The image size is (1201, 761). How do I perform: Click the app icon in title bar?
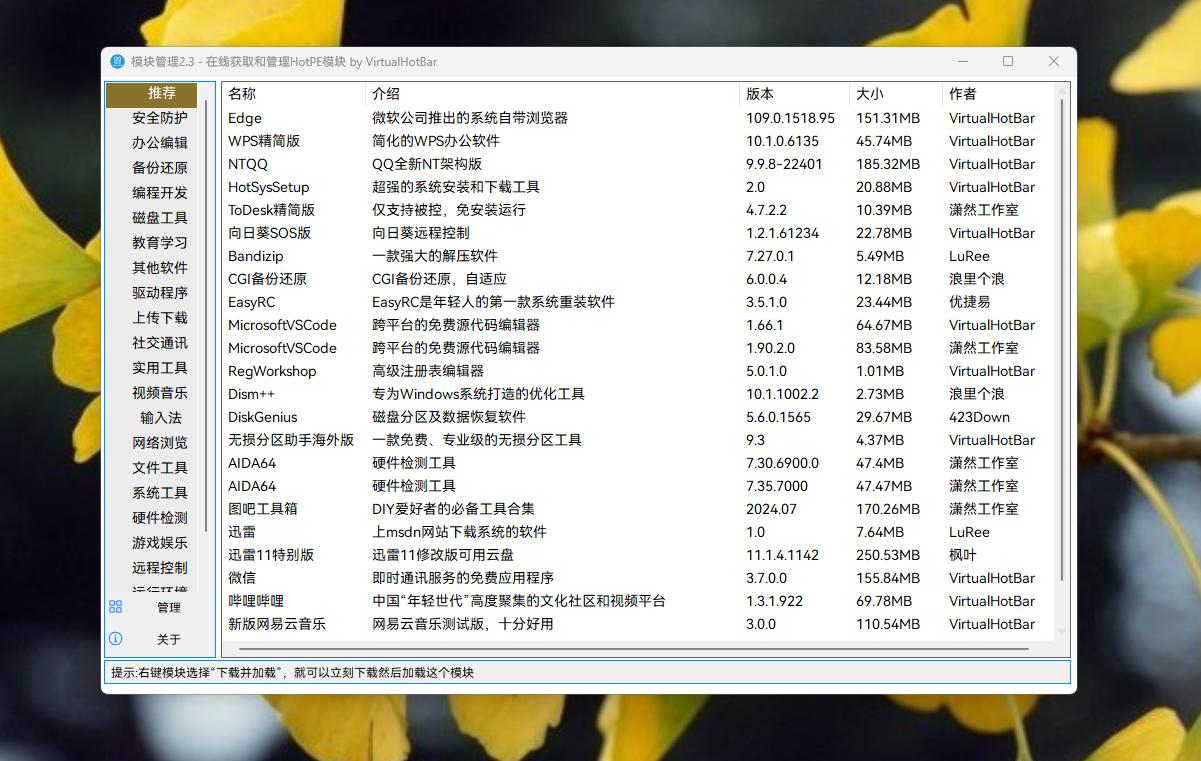tap(118, 62)
